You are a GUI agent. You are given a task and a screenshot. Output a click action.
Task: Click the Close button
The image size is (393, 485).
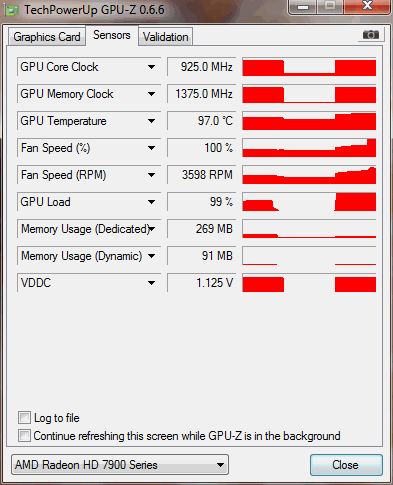click(346, 465)
